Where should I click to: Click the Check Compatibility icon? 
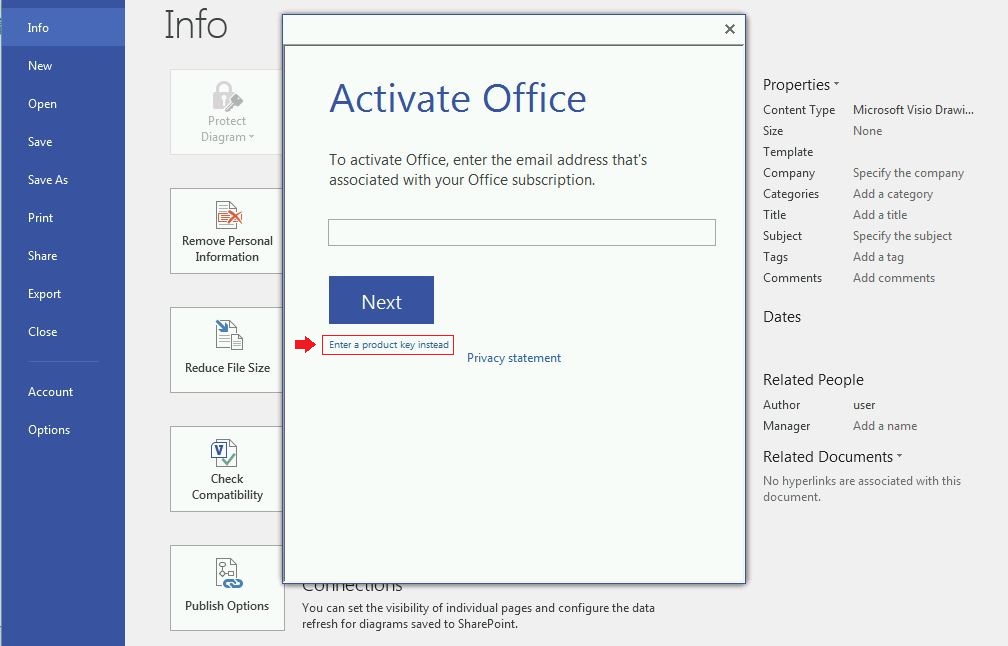pyautogui.click(x=224, y=453)
